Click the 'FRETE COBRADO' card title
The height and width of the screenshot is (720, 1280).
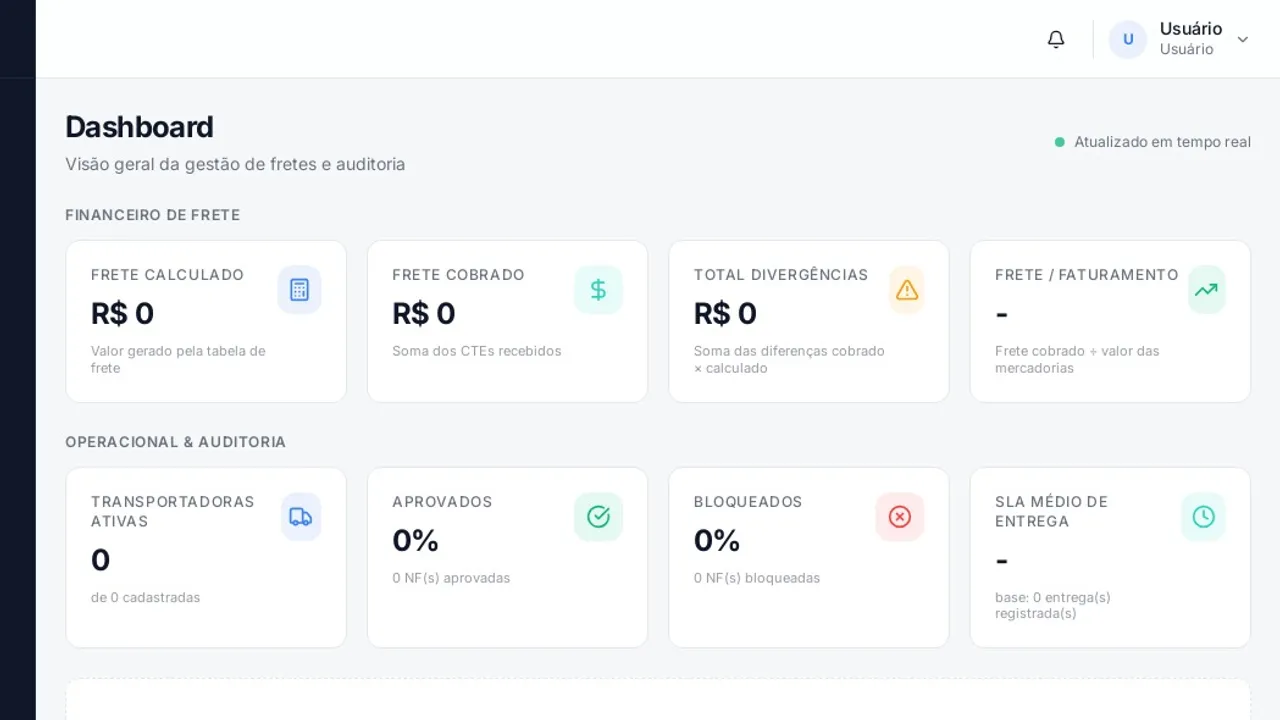(x=458, y=275)
